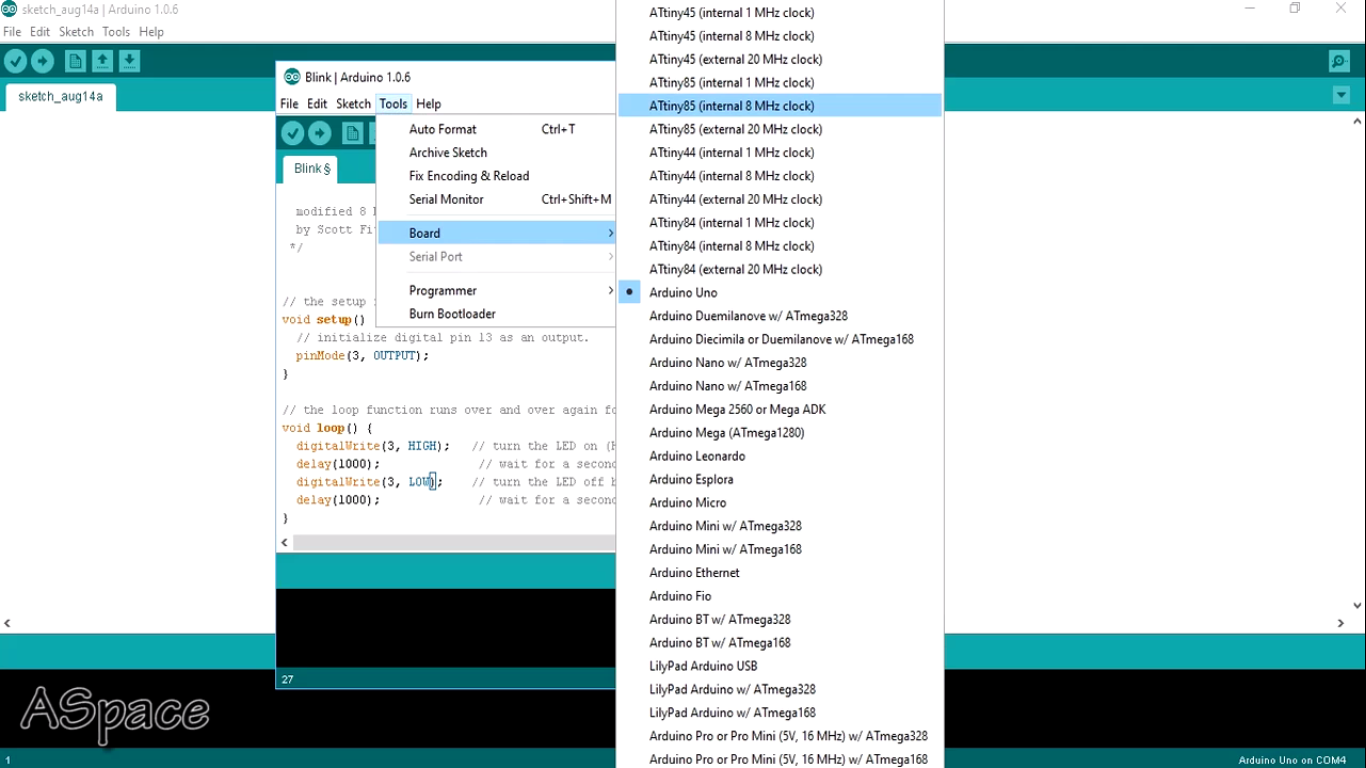Click Upload arrow in Blink window
The image size is (1366, 768).
[319, 133]
